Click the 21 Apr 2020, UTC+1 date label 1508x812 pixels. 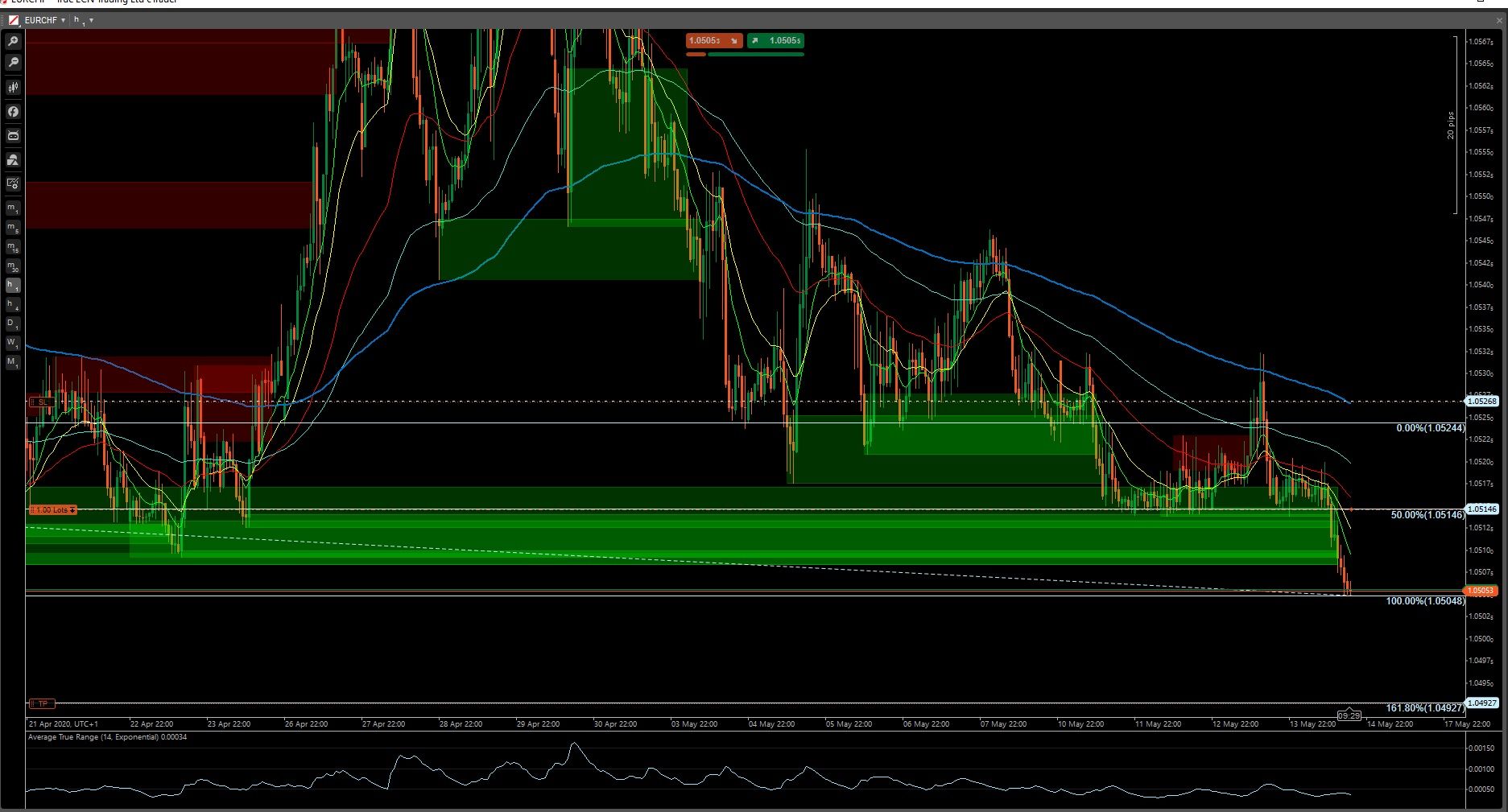[x=64, y=724]
